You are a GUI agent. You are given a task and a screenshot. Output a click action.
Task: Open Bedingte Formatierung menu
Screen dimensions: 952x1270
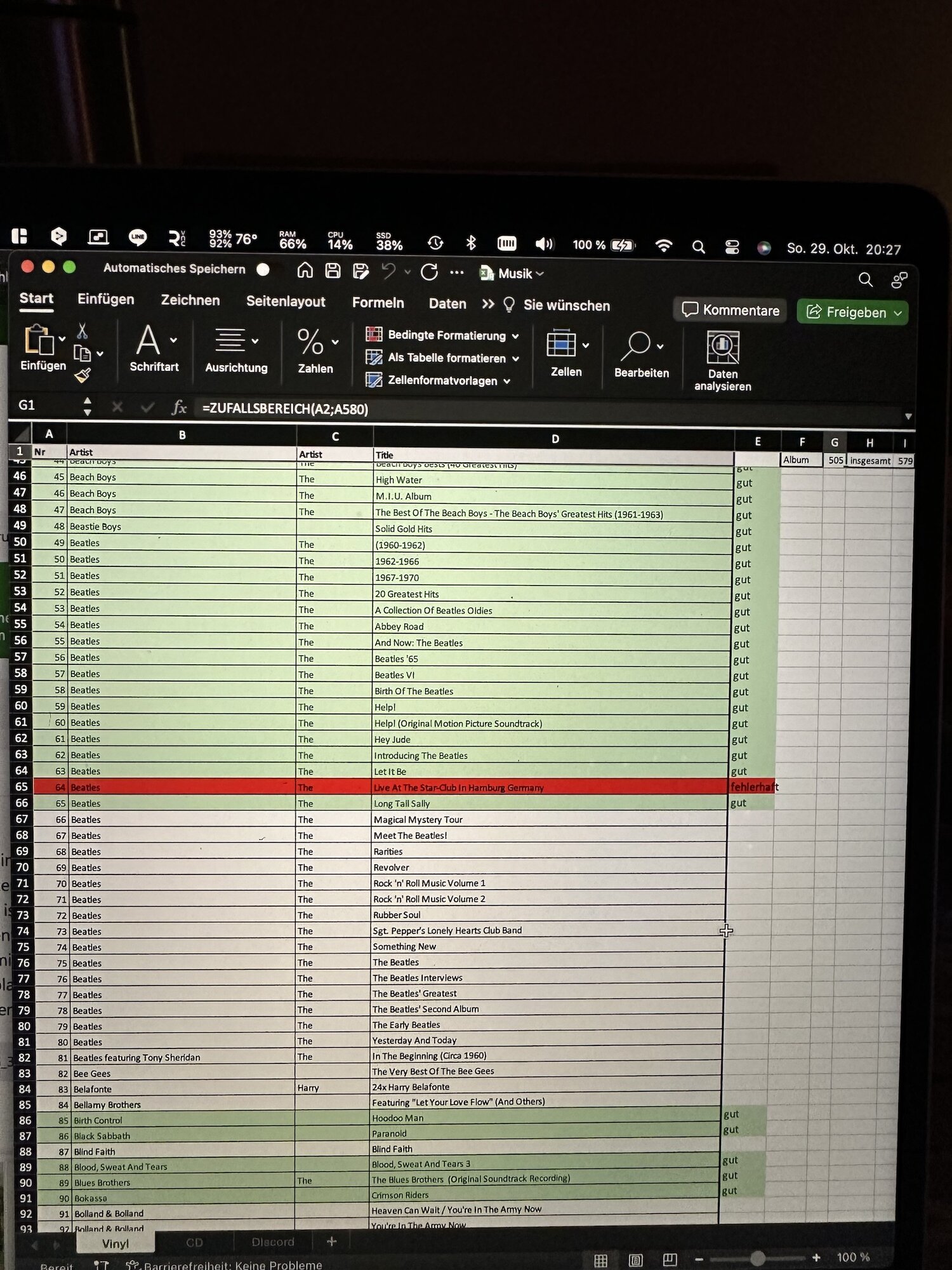[442, 335]
